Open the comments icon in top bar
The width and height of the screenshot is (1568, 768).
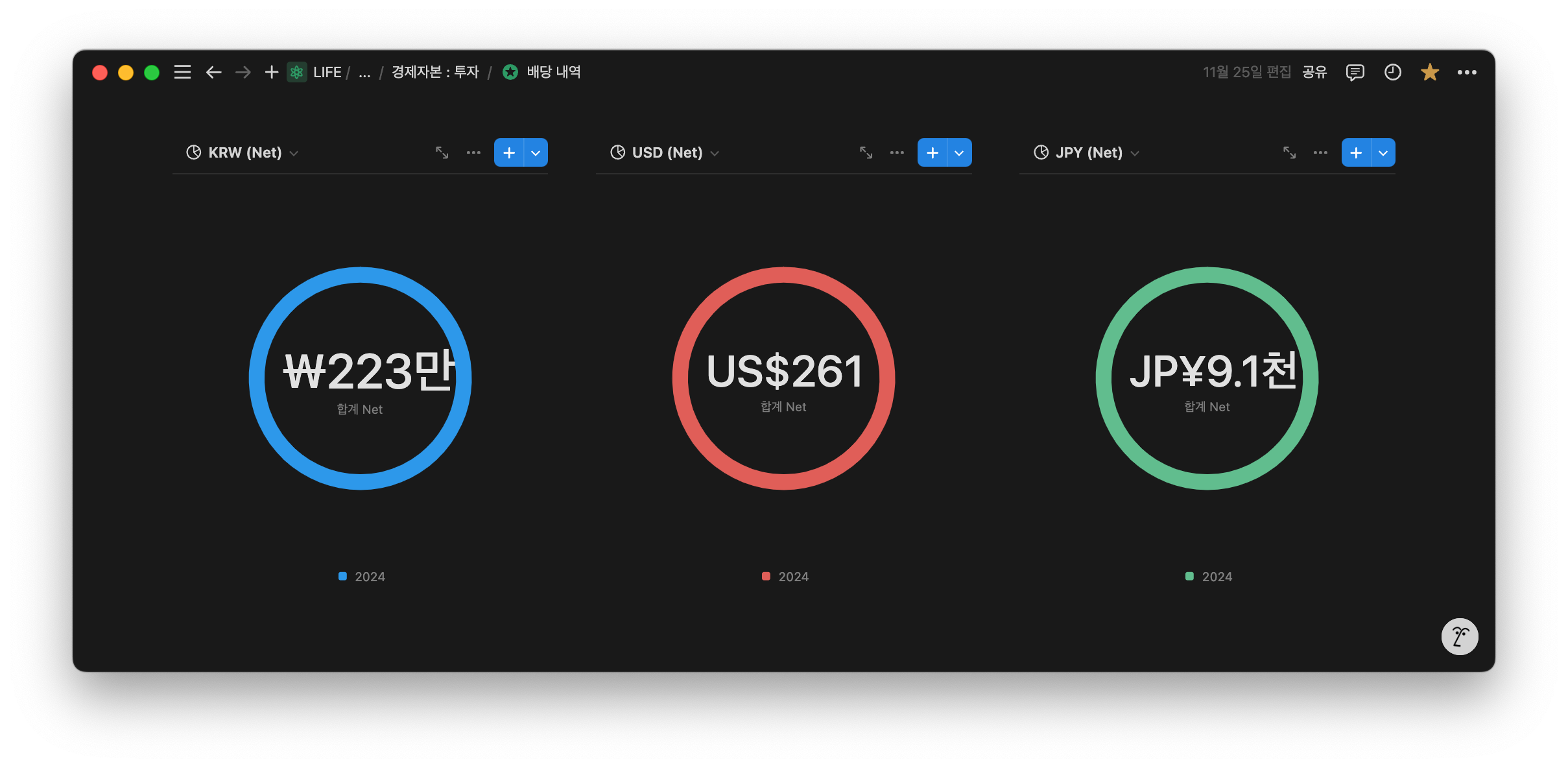[1355, 72]
